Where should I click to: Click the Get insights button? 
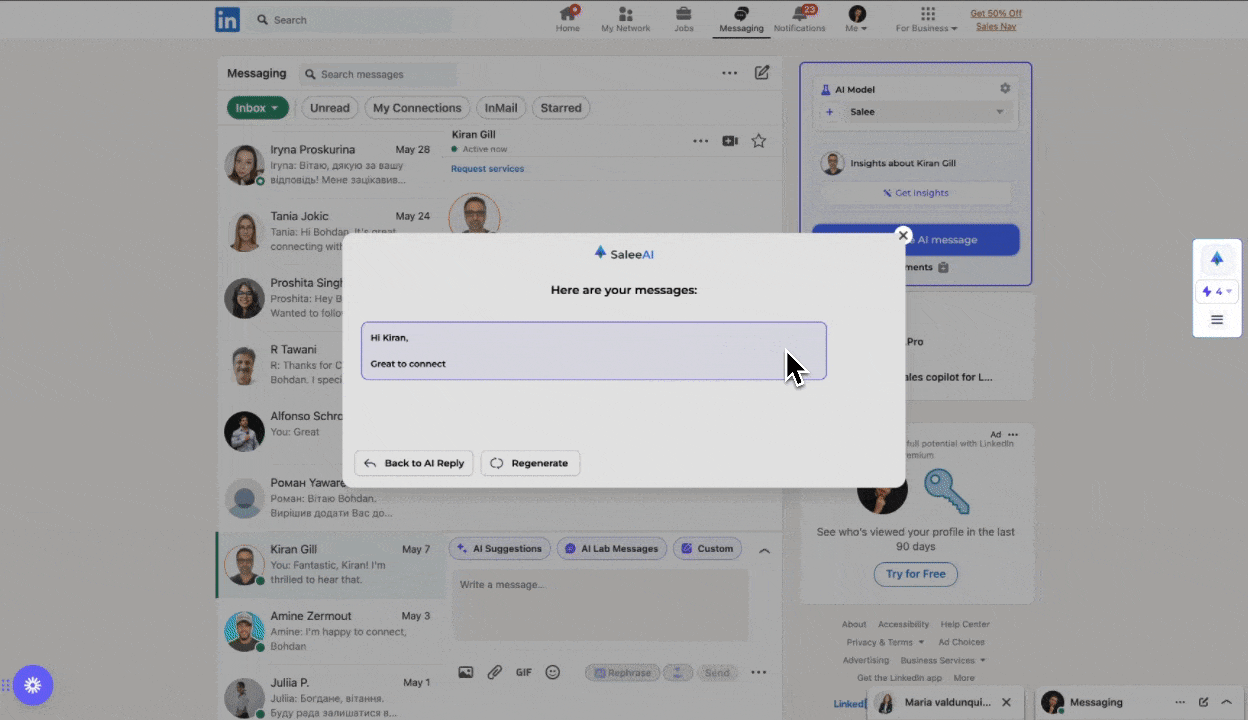pos(916,193)
